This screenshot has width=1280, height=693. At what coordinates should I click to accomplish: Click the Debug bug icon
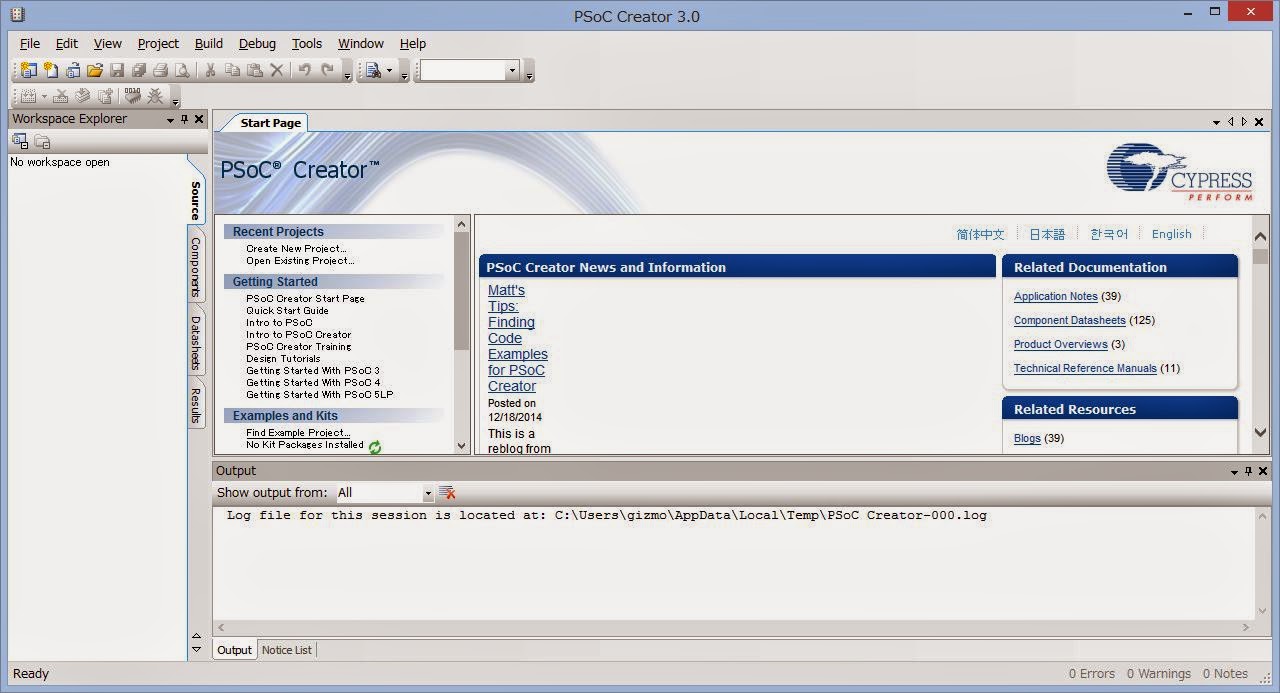pos(155,96)
